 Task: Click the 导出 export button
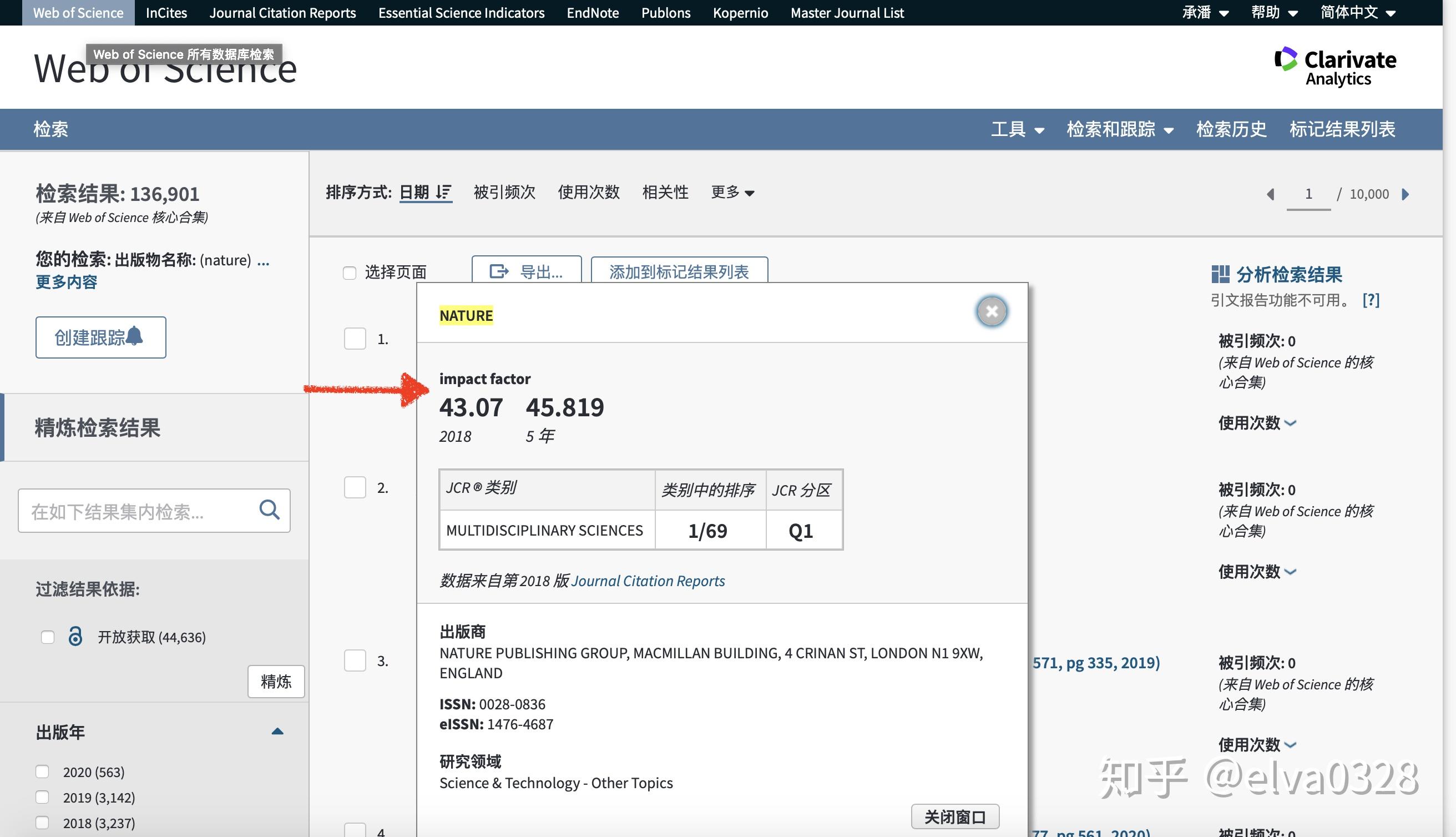click(x=527, y=270)
